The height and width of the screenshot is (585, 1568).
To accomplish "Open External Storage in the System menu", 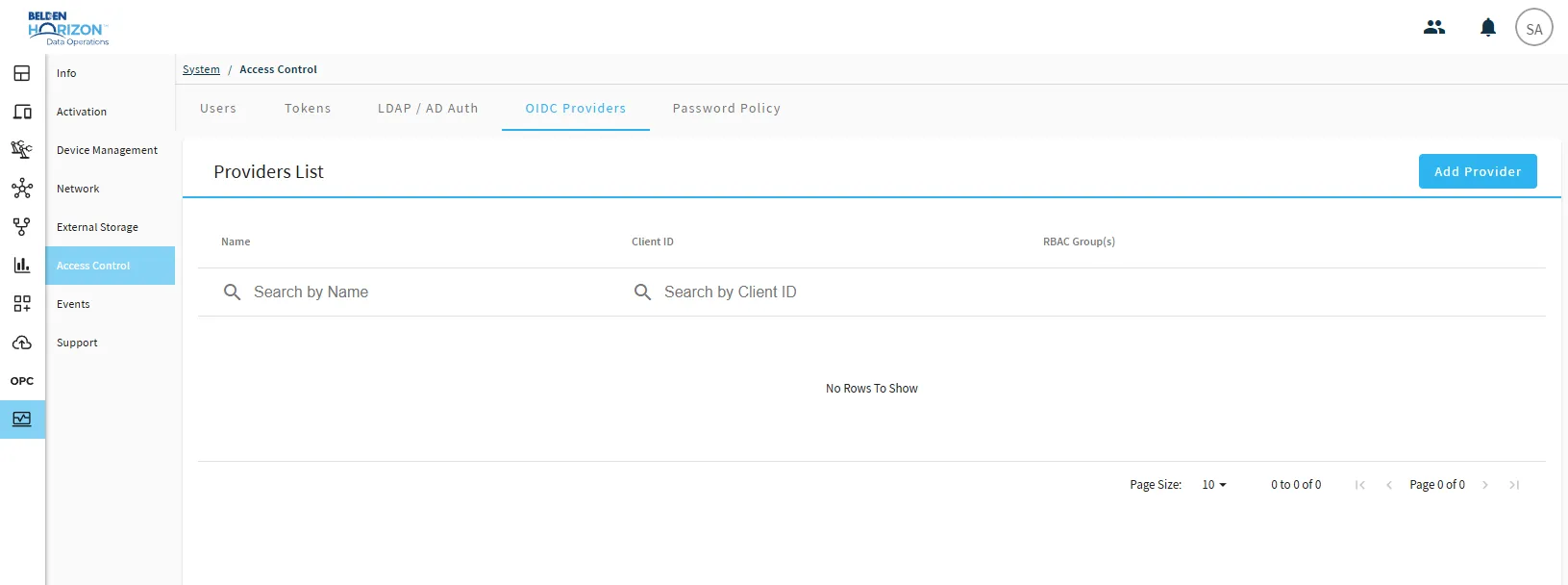I will coord(111,227).
